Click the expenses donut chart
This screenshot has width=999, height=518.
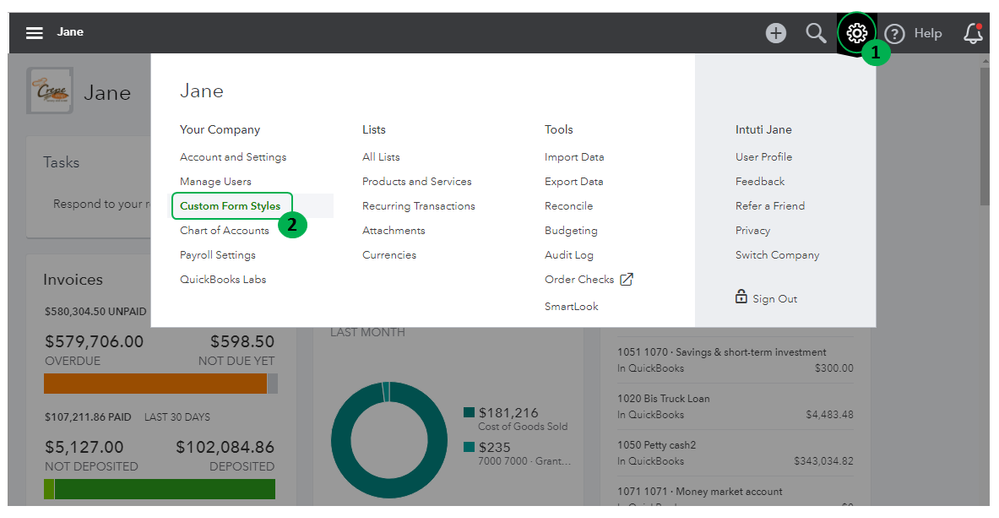(x=389, y=440)
